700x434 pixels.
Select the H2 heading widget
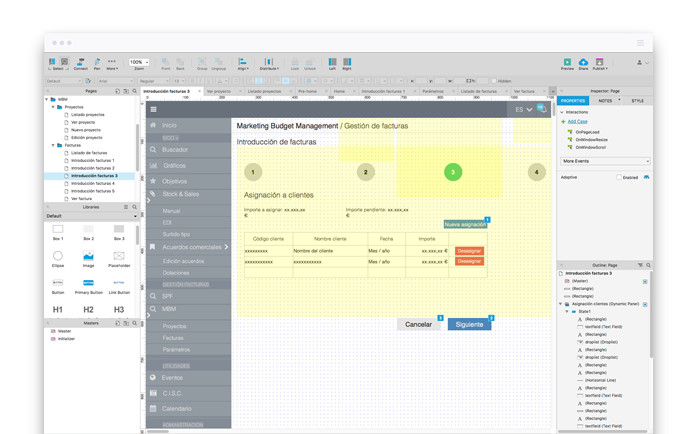tap(88, 309)
